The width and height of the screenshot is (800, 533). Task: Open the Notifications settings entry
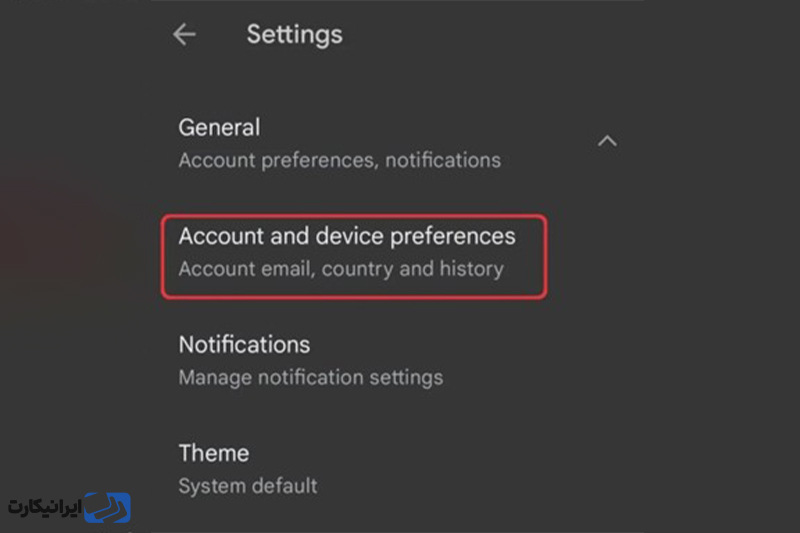coord(311,361)
